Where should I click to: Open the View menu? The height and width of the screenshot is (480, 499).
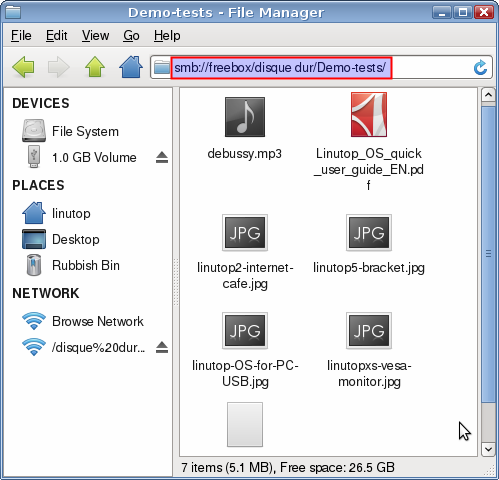click(95, 35)
